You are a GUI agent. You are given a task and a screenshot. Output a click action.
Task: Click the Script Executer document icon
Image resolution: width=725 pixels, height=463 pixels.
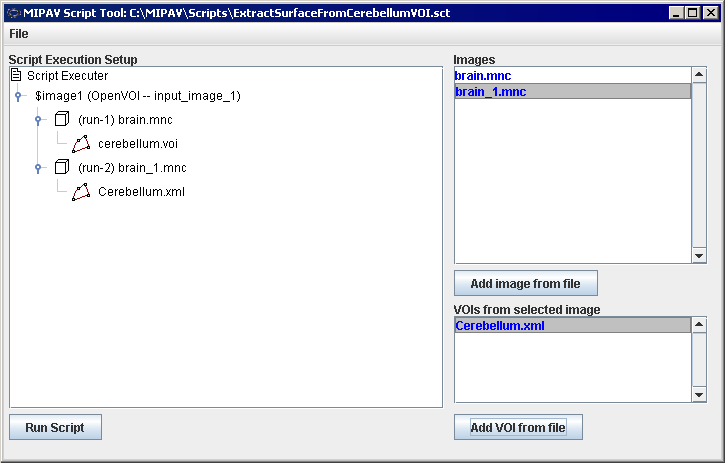[x=16, y=76]
